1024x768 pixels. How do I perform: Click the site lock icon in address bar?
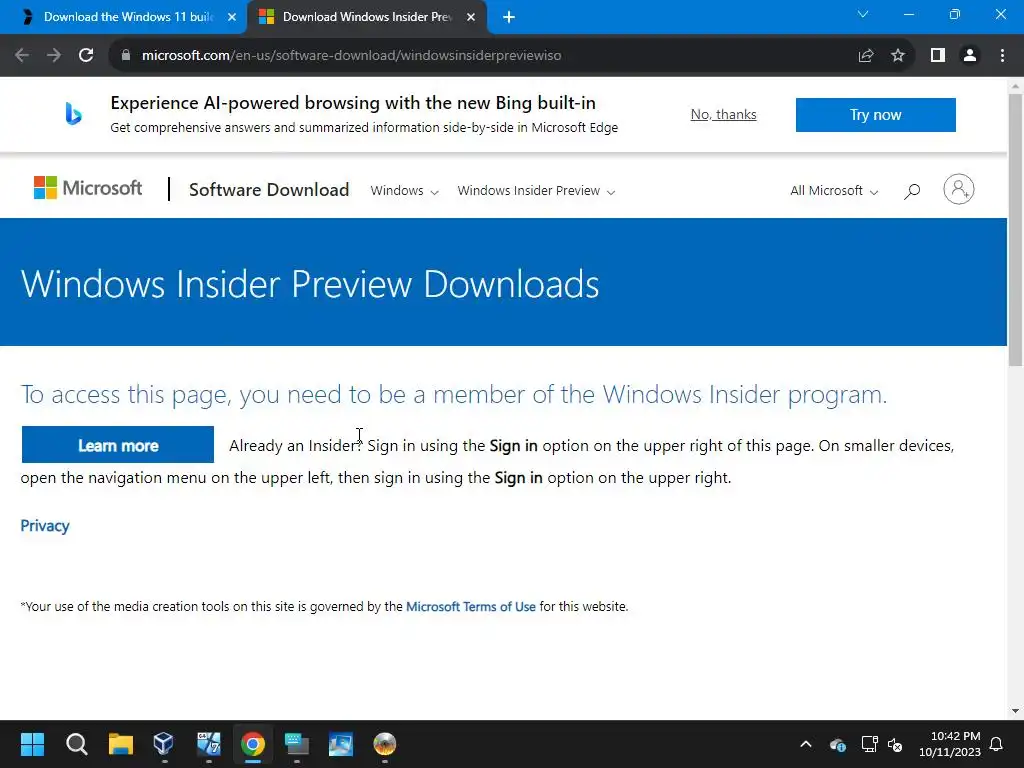pos(126,56)
